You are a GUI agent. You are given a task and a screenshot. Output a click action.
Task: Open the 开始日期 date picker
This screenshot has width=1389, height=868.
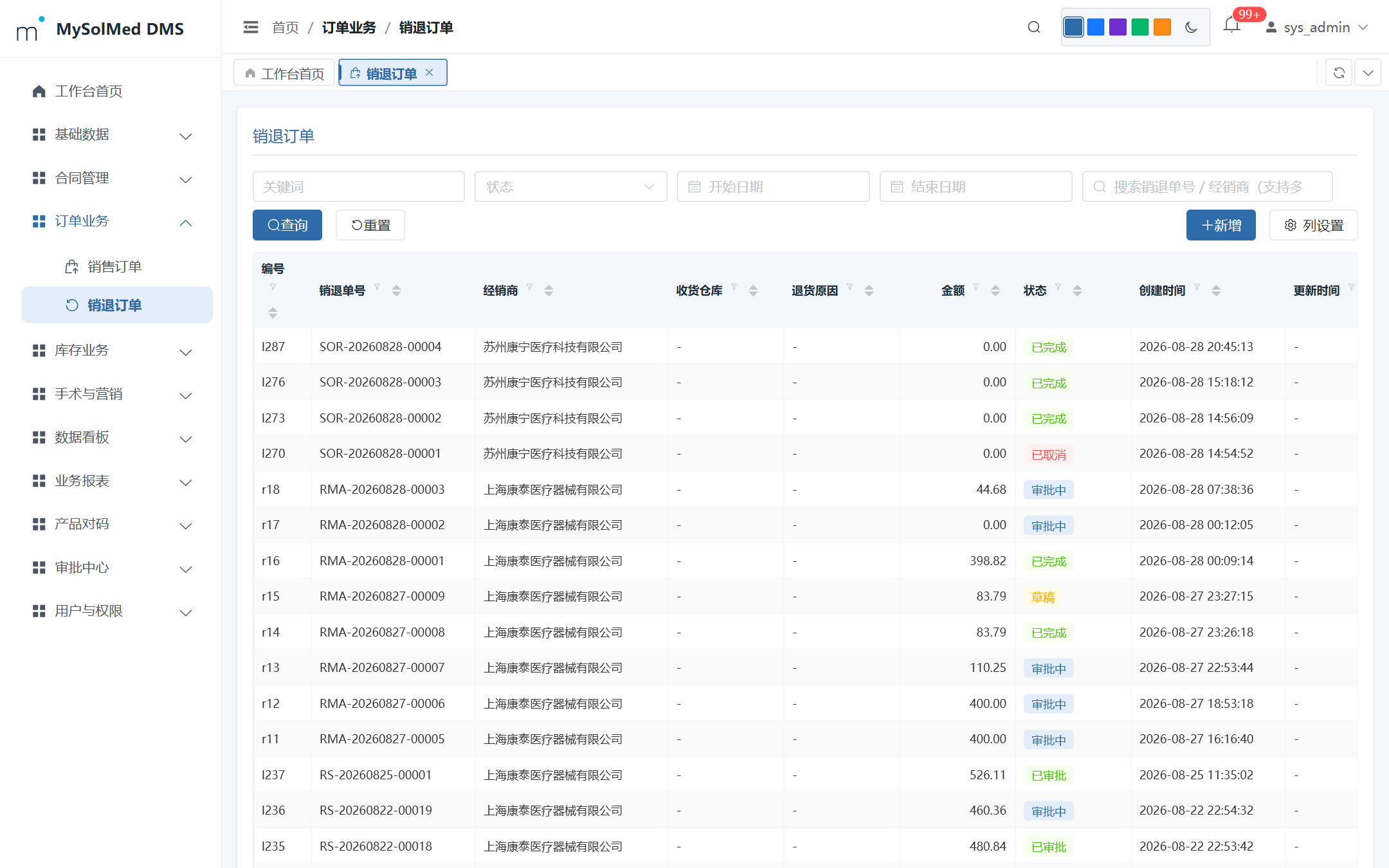point(774,186)
